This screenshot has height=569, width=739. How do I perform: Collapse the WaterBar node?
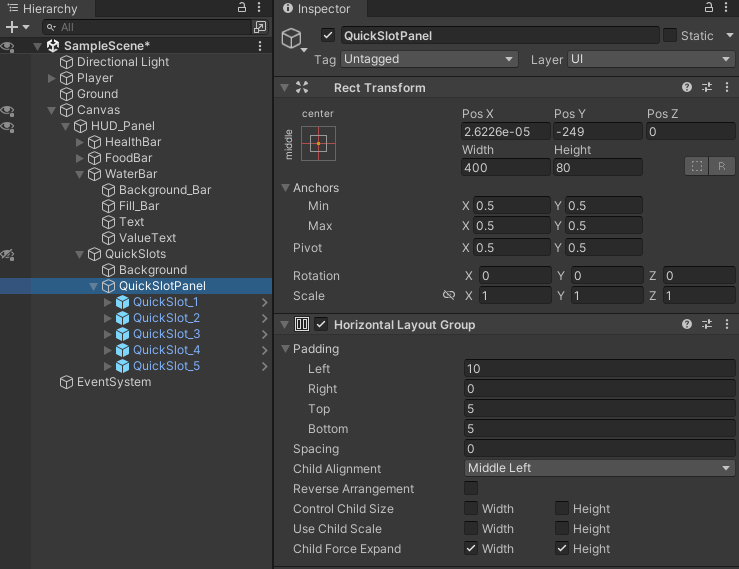(80, 174)
